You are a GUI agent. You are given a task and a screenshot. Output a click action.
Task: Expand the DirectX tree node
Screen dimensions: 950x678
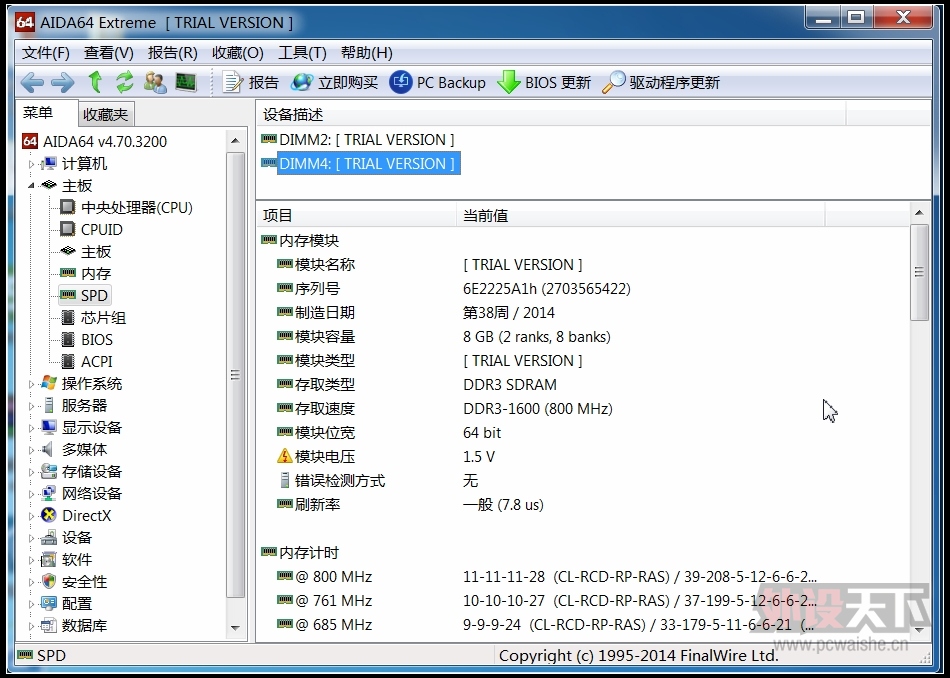click(32, 516)
